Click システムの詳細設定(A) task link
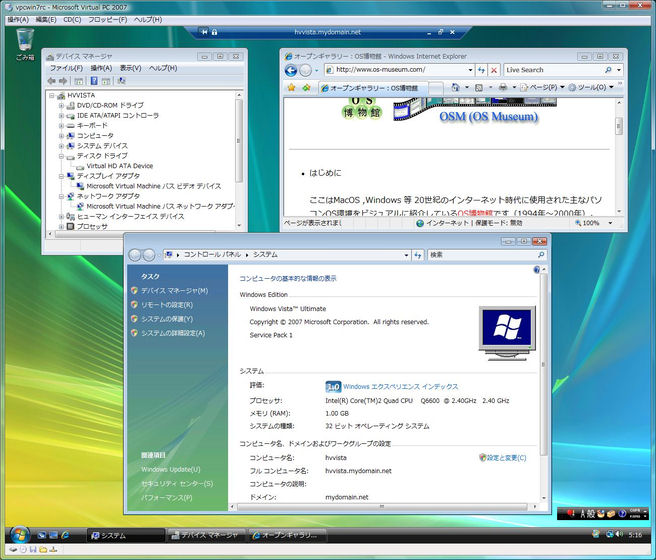Image resolution: width=656 pixels, height=560 pixels. point(173,333)
